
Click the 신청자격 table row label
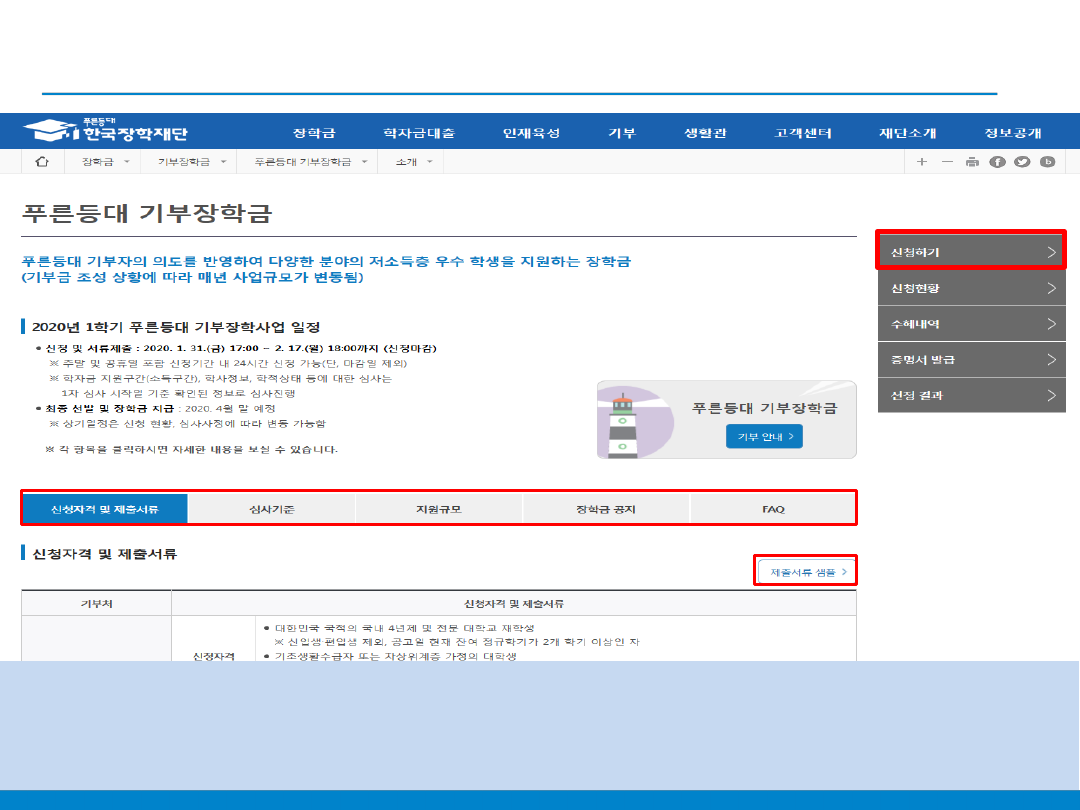coord(214,656)
